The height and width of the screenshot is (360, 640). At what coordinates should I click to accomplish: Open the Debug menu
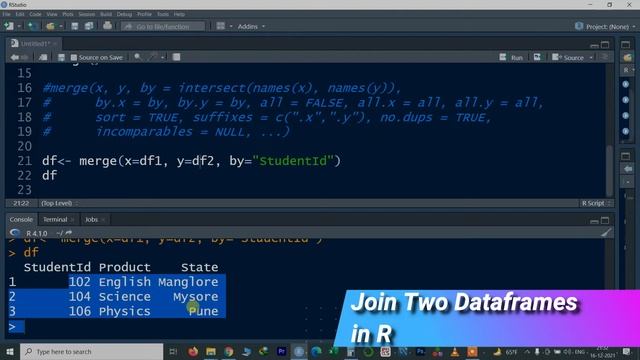pos(124,14)
